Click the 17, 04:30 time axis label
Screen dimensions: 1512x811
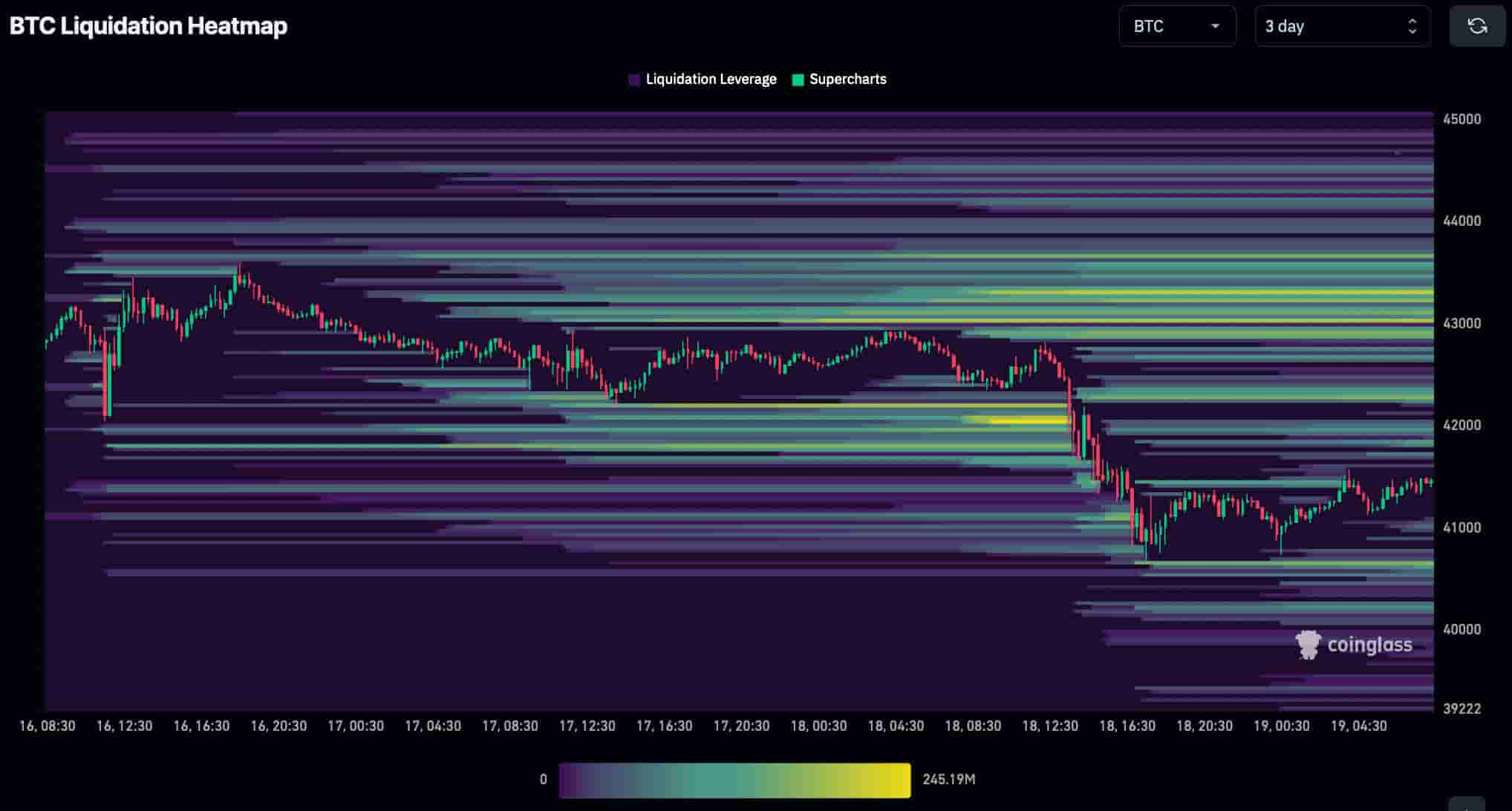(x=433, y=726)
